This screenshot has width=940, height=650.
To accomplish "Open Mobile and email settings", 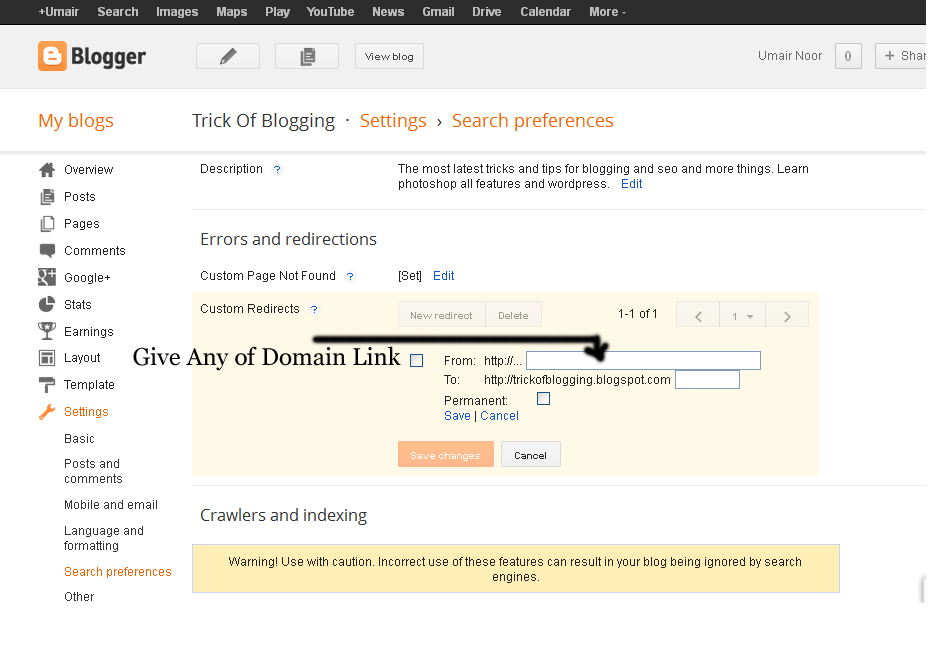I will 111,505.
